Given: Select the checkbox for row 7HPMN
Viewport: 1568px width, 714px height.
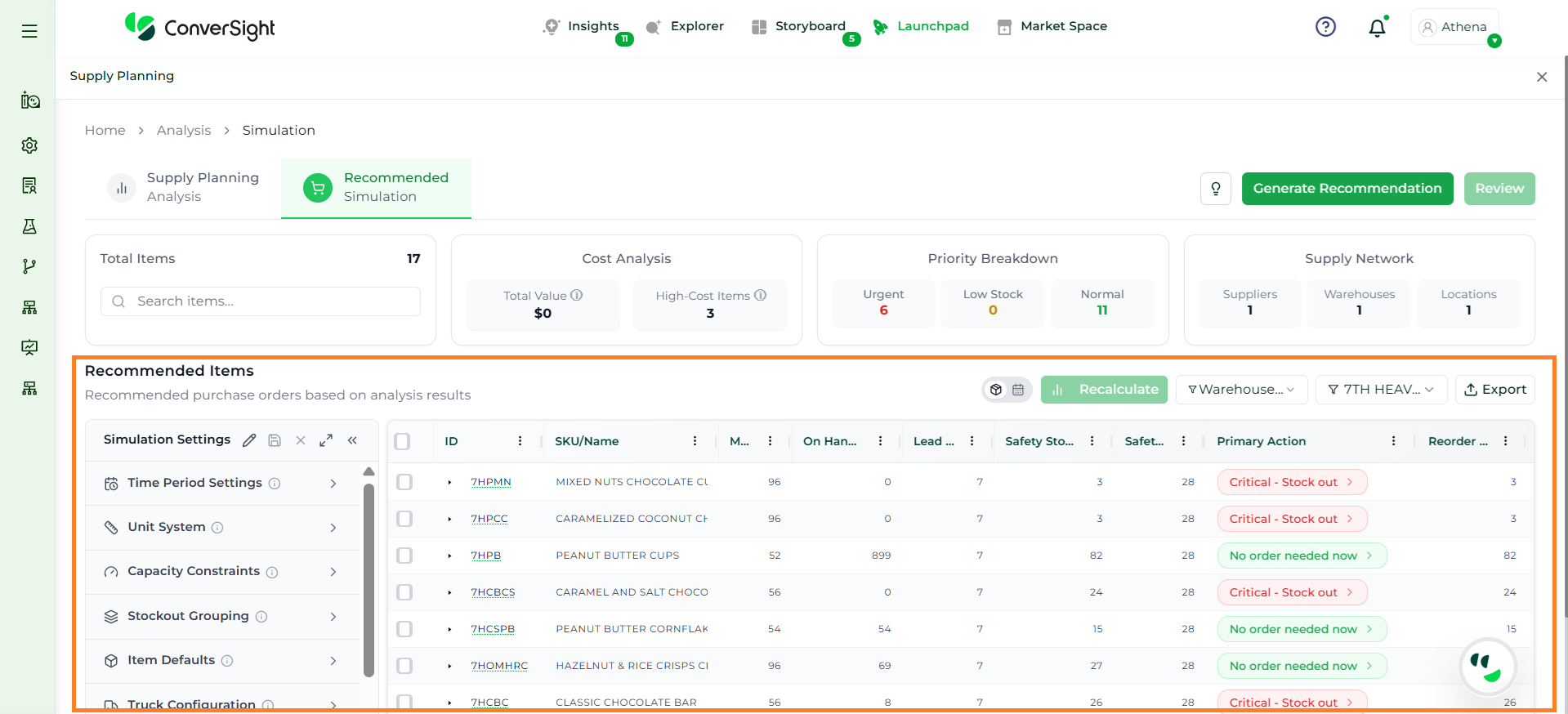Looking at the screenshot, I should [x=404, y=482].
